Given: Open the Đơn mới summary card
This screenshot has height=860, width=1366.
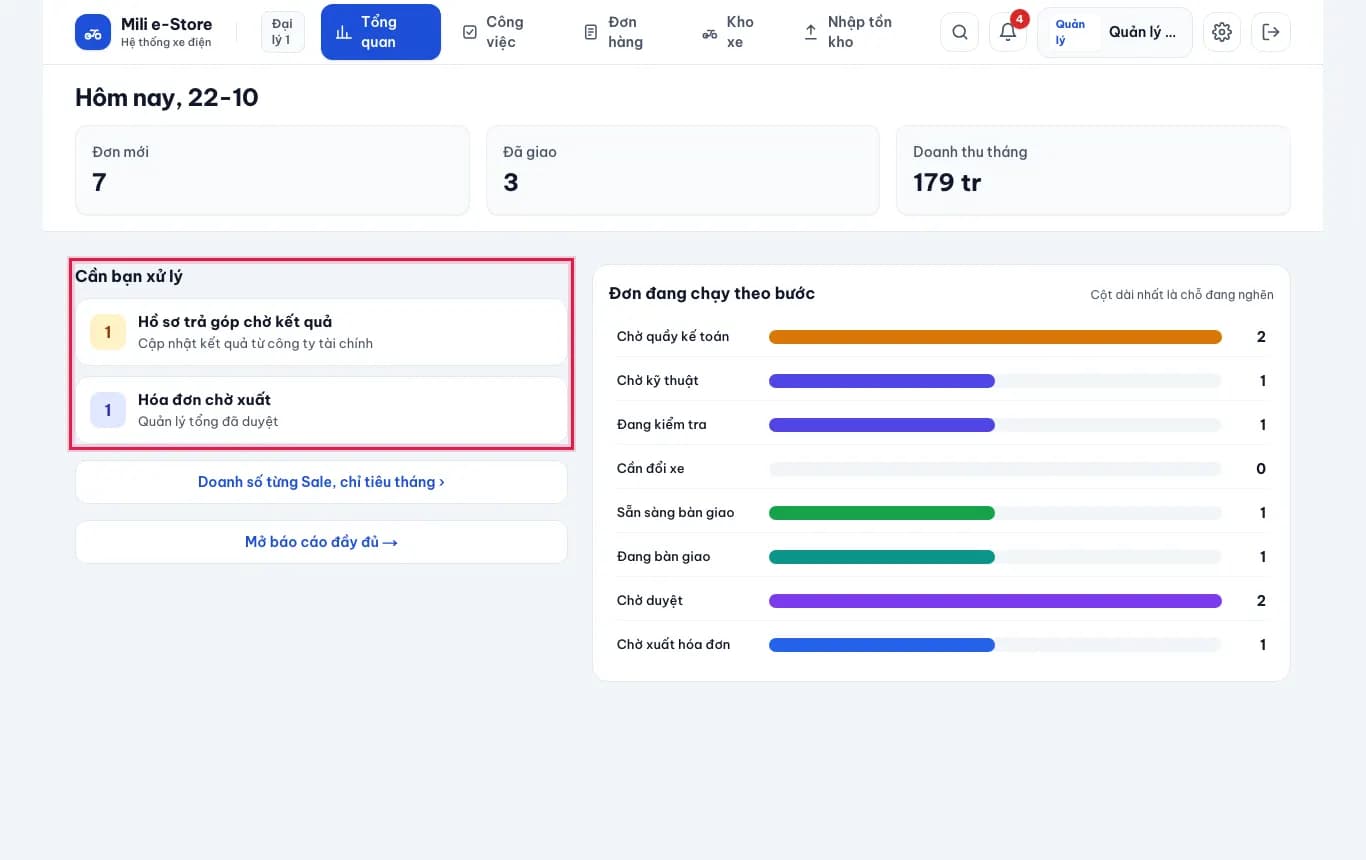Looking at the screenshot, I should 272,170.
